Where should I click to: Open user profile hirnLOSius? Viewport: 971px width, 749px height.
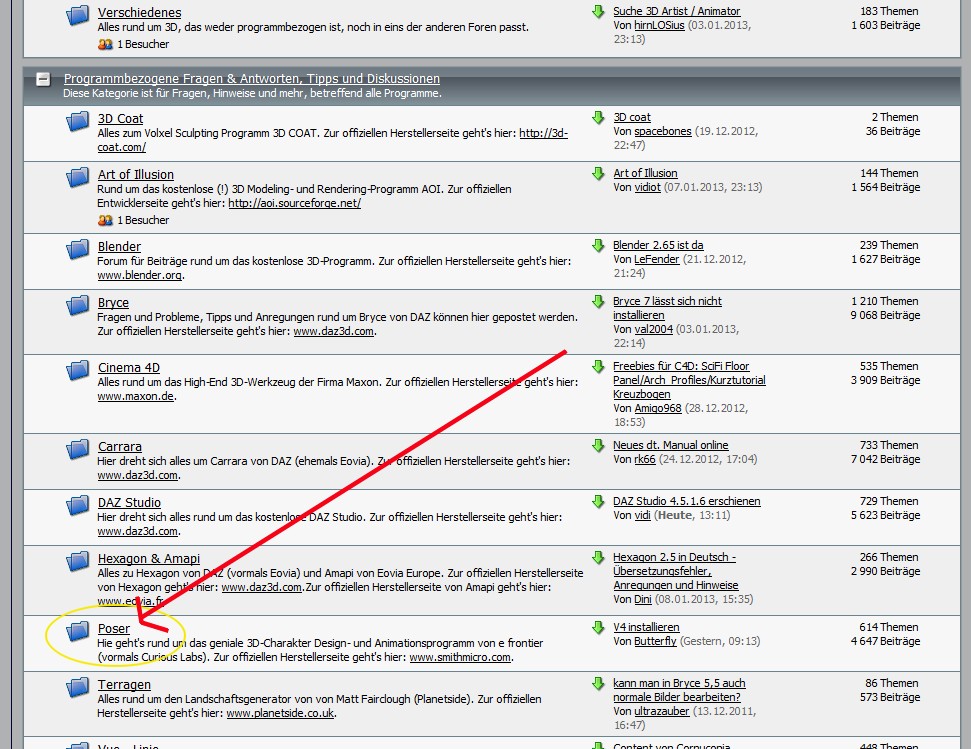pos(659,25)
